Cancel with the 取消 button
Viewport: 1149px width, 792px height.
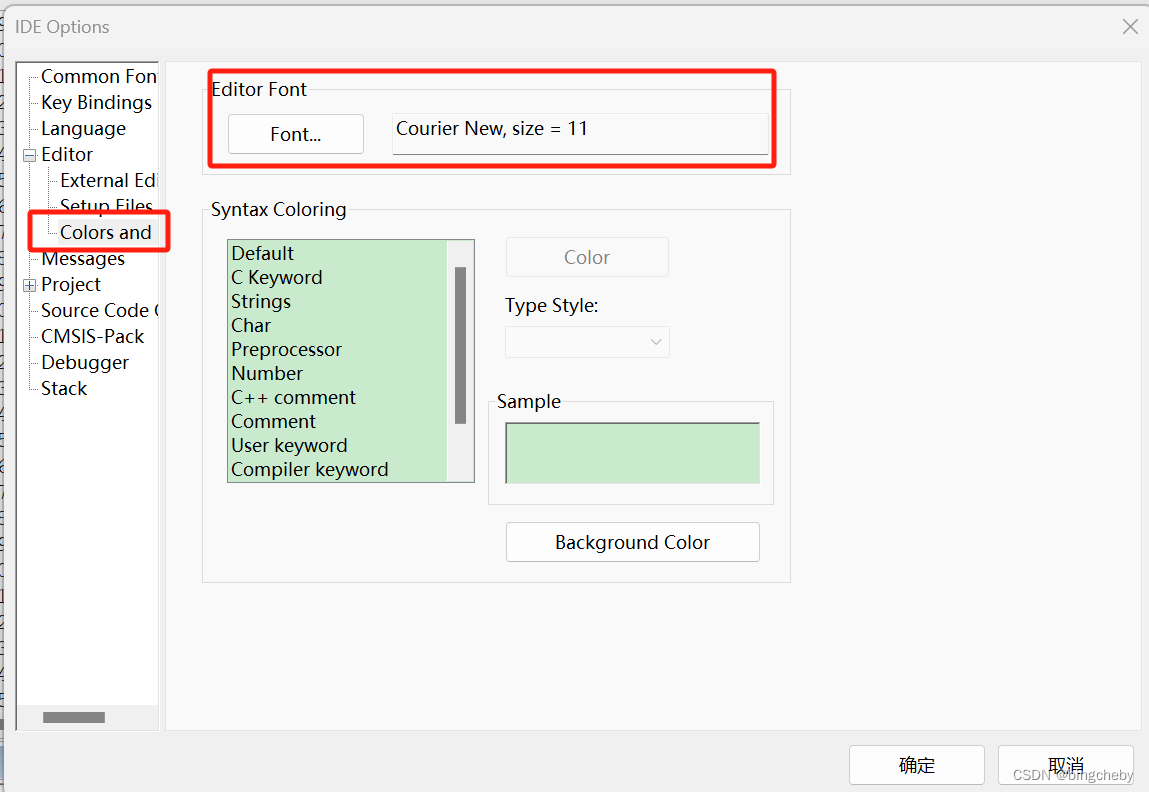click(1065, 766)
